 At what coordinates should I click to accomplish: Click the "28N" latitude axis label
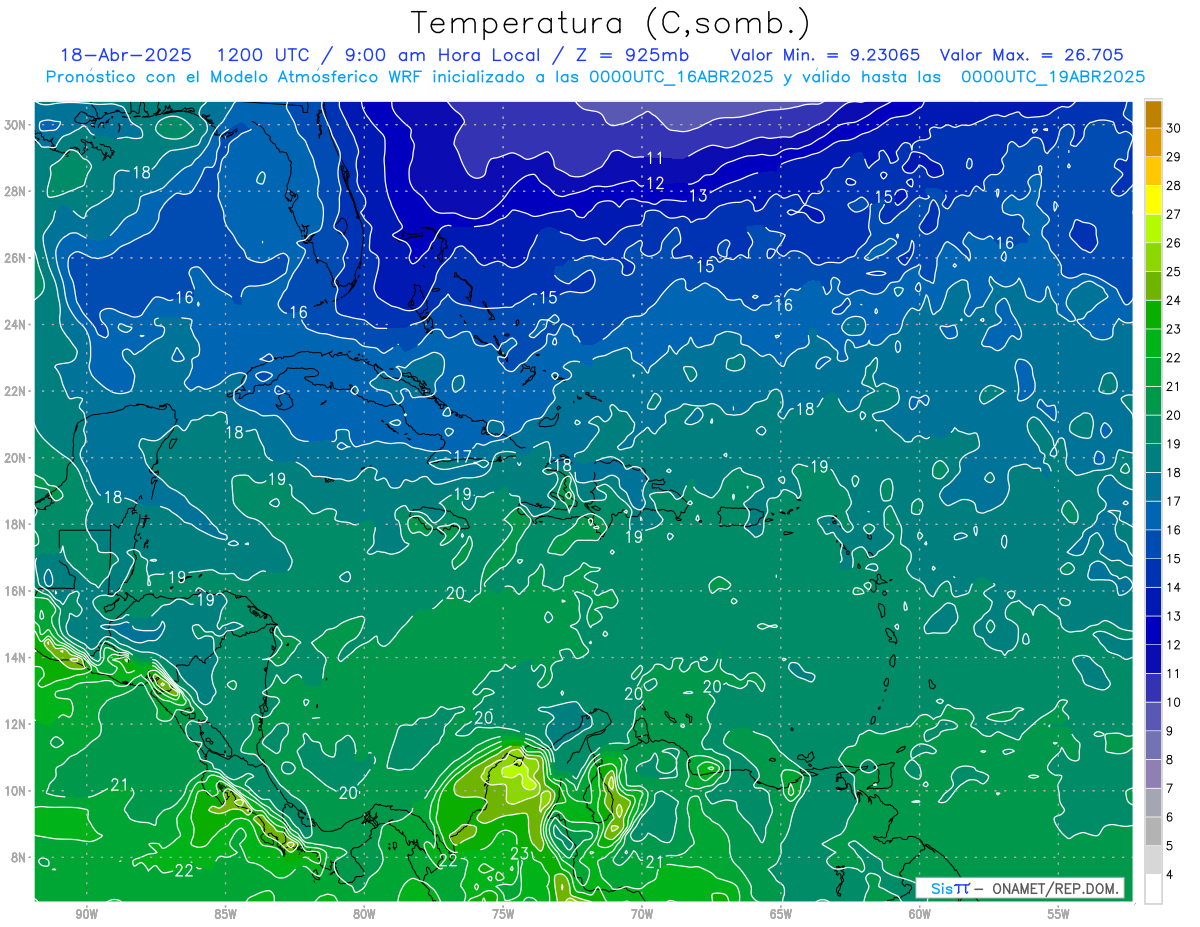click(x=17, y=191)
